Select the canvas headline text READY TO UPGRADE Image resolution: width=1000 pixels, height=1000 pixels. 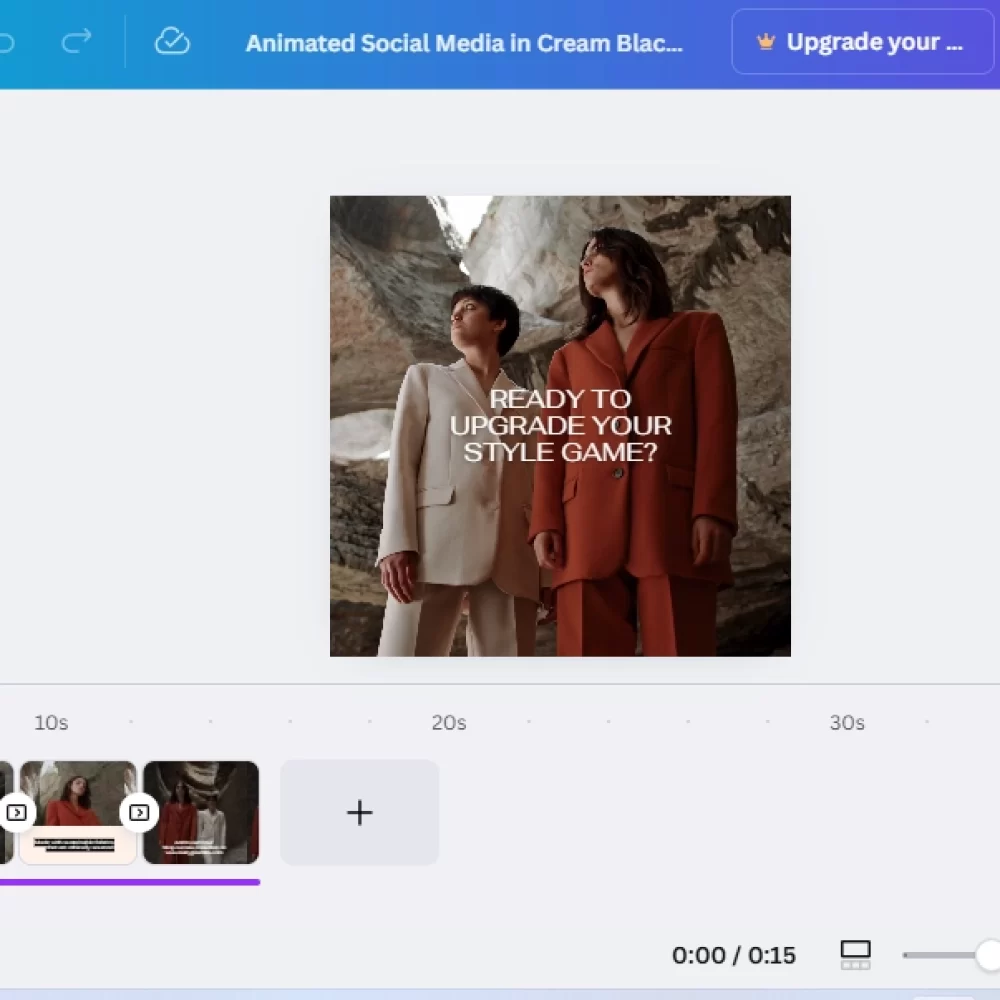click(x=560, y=425)
